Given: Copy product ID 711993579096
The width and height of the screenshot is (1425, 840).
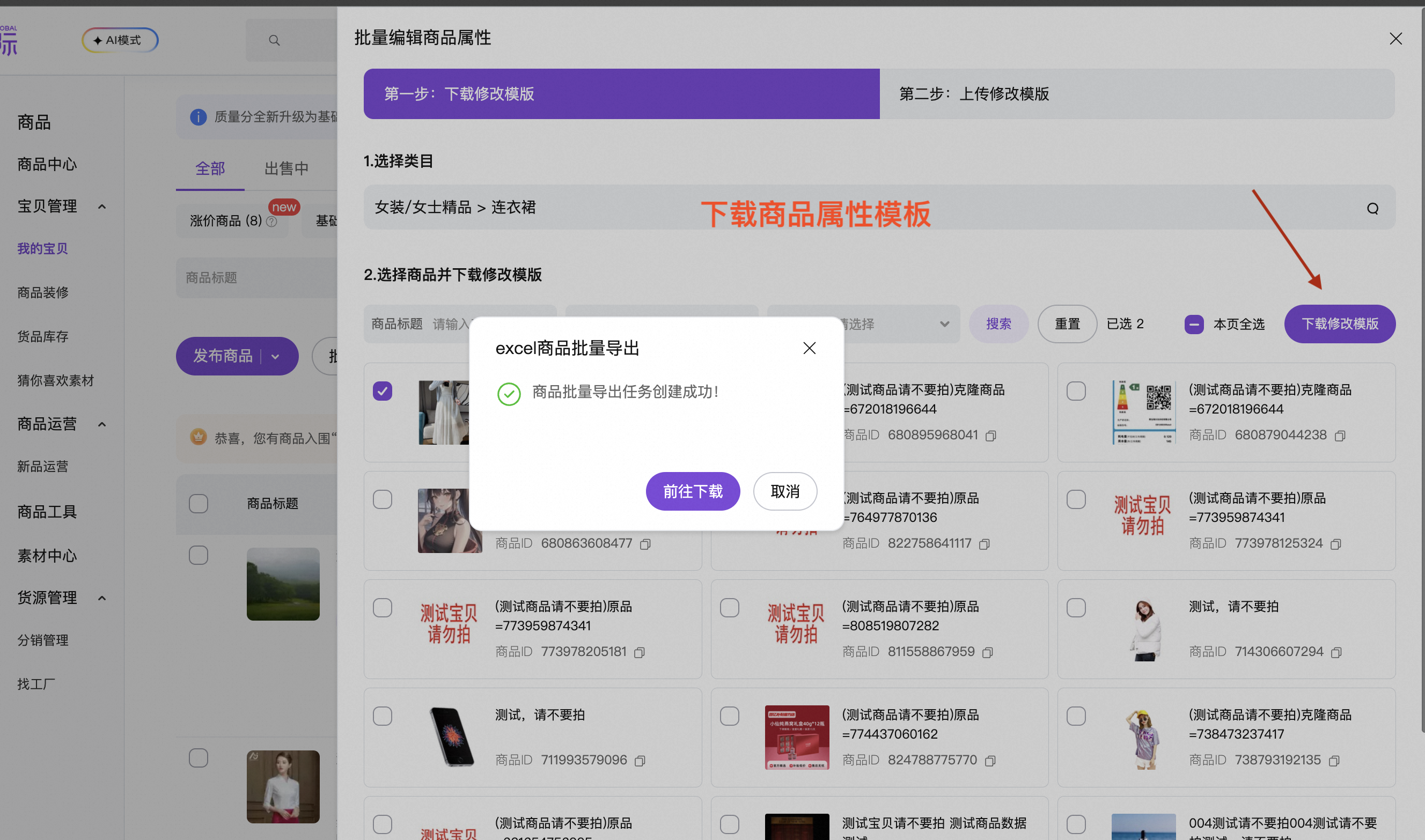Looking at the screenshot, I should pos(640,761).
